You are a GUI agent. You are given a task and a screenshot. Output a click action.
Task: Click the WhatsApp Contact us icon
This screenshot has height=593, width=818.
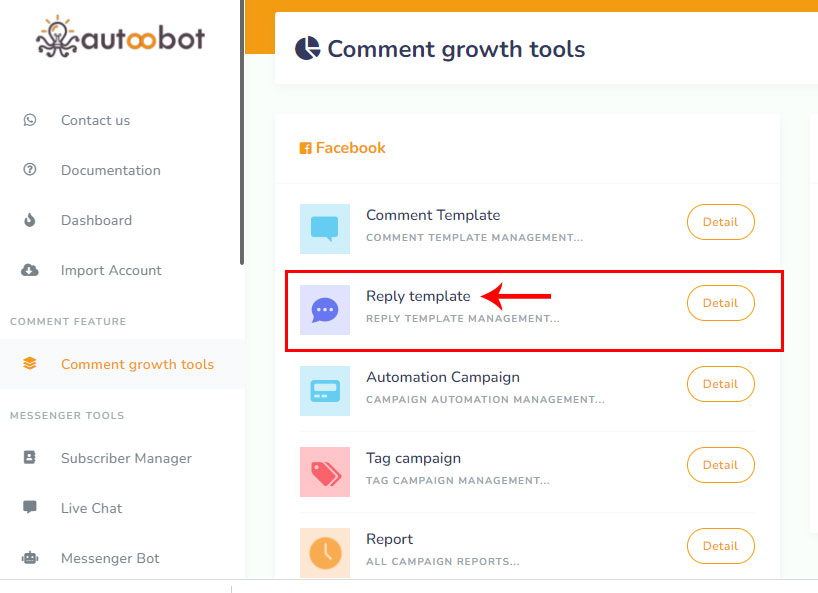(x=30, y=120)
